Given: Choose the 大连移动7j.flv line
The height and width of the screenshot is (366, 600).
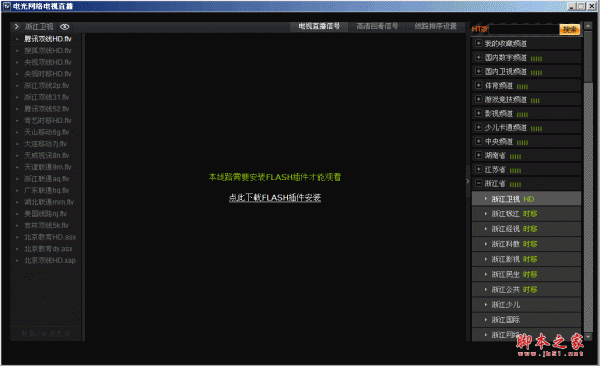Looking at the screenshot, I should (46, 144).
